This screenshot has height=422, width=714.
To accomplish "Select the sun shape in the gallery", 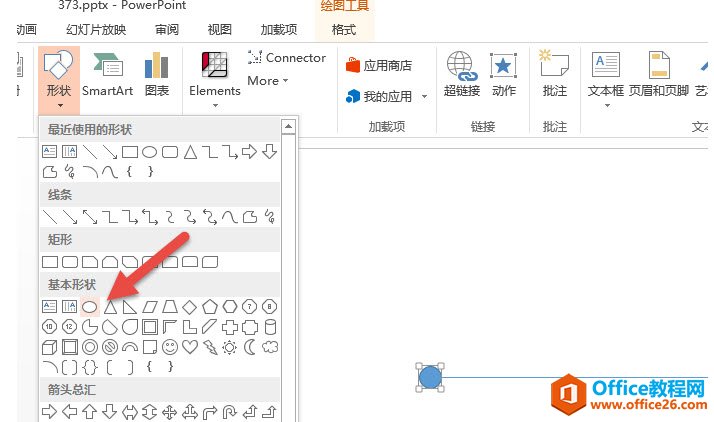I will [x=230, y=347].
